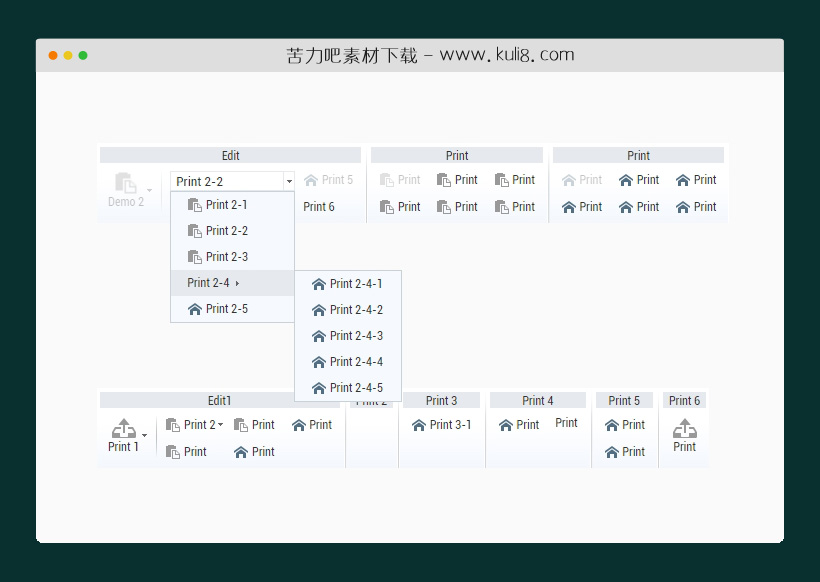Click the paste icon next to Print 2-1
The height and width of the screenshot is (582, 820).
194,205
